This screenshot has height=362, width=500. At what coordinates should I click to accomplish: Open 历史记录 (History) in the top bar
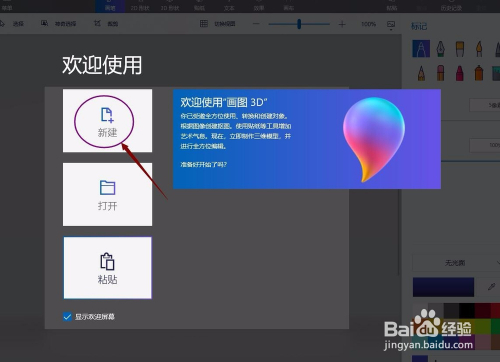(451, 6)
